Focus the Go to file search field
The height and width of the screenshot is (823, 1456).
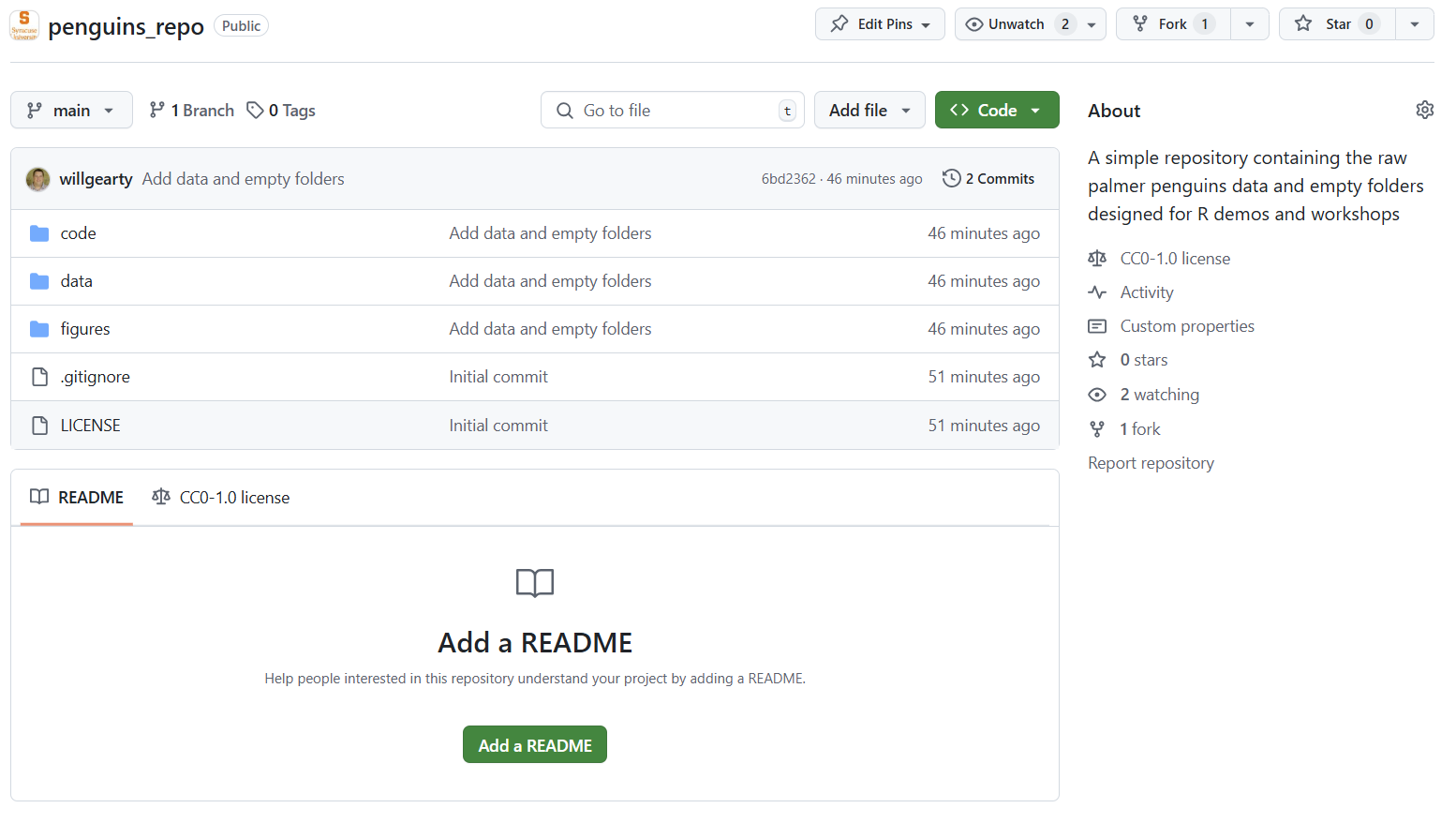[x=673, y=110]
